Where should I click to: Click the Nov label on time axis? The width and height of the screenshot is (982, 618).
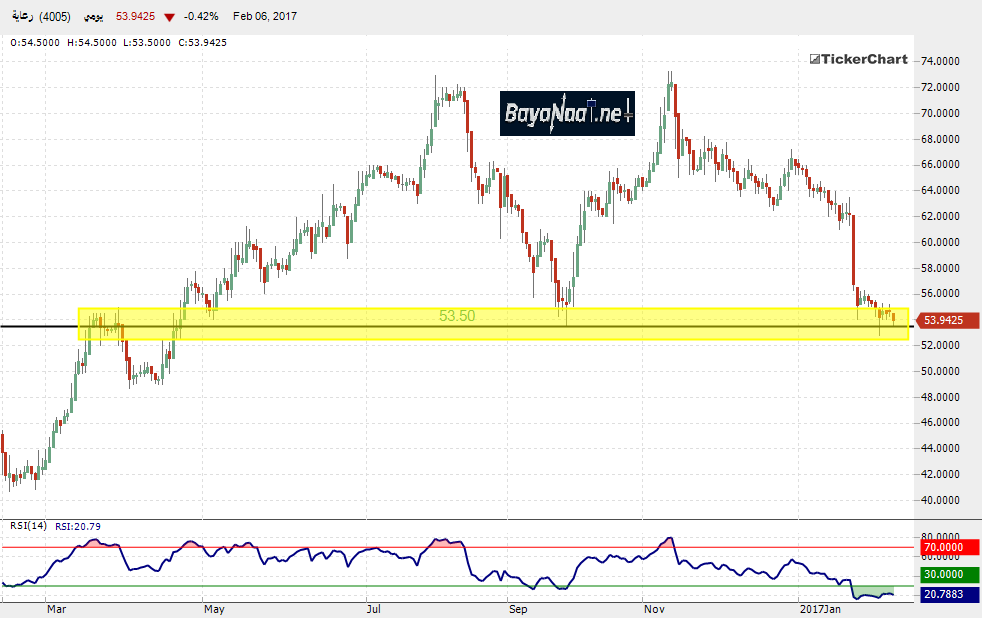(654, 607)
